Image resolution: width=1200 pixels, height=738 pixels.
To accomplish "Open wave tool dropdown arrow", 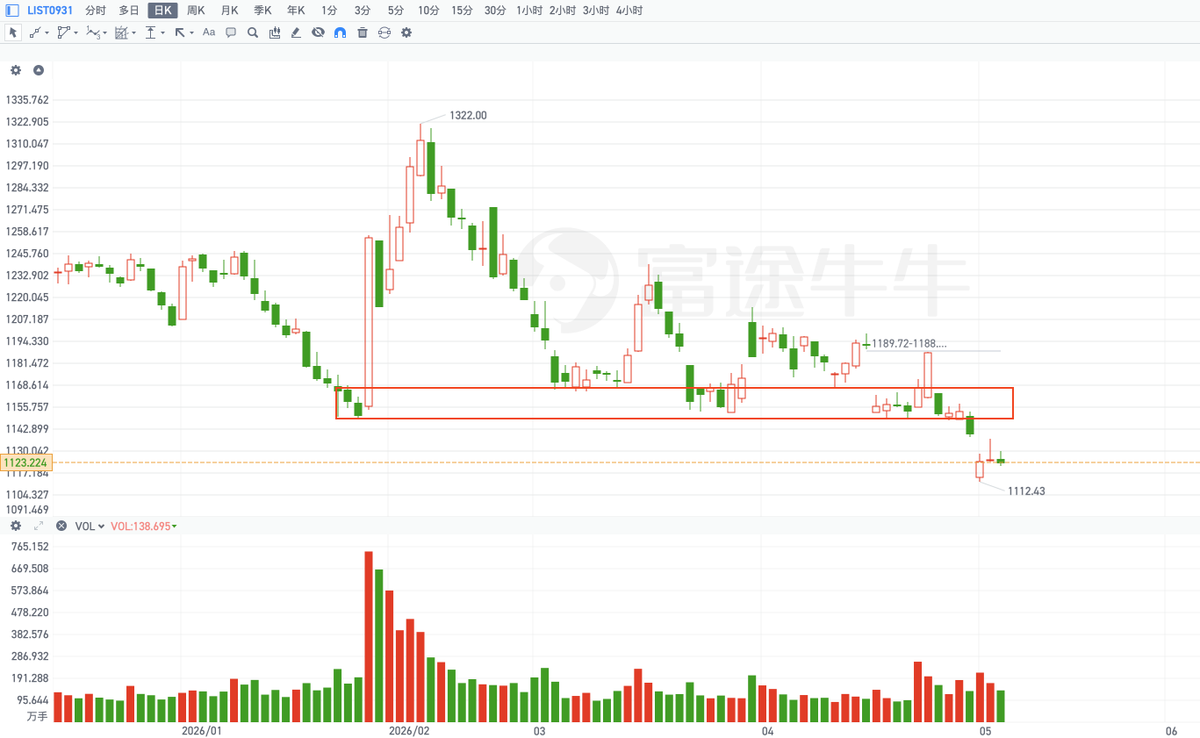I will 105,33.
